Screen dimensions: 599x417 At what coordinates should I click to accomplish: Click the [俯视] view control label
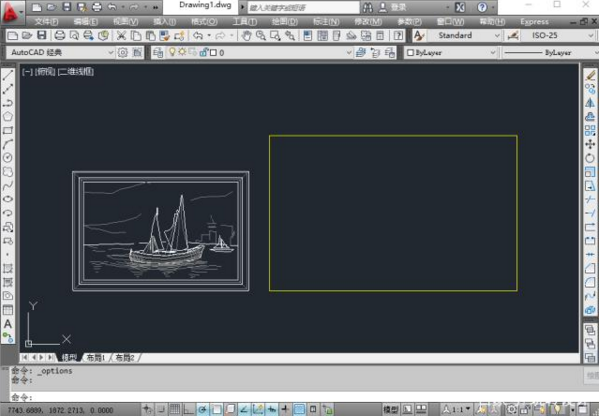[45, 71]
